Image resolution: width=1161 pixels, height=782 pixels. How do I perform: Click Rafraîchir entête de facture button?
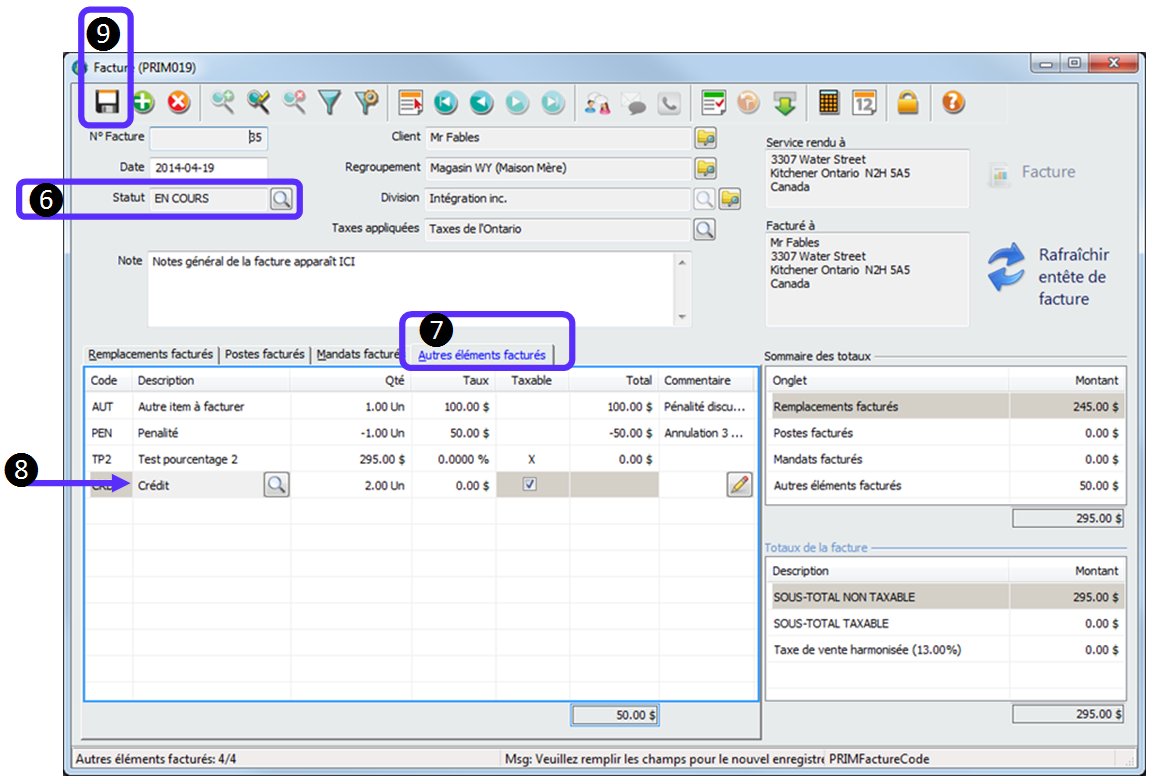pos(1048,276)
